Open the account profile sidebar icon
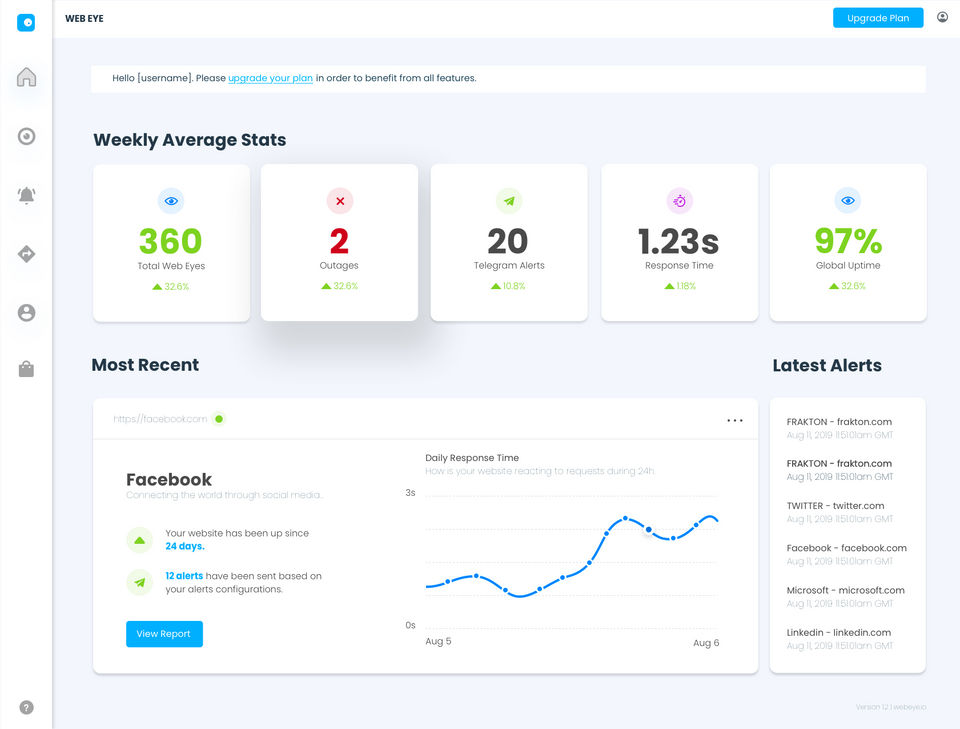Screen dimensions: 960x729 tap(26, 313)
